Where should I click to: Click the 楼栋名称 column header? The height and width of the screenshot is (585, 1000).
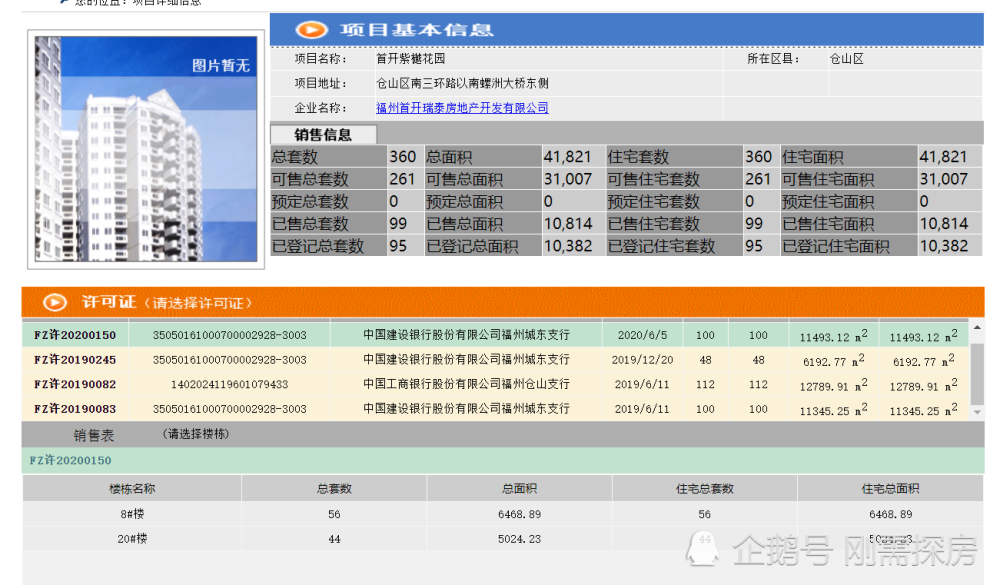pyautogui.click(x=132, y=489)
